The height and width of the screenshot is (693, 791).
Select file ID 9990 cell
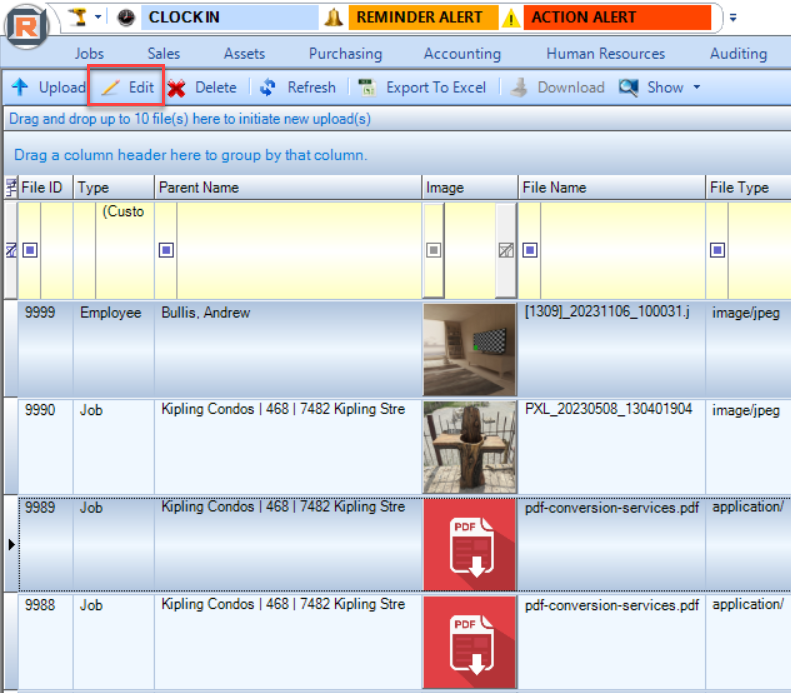click(x=45, y=446)
